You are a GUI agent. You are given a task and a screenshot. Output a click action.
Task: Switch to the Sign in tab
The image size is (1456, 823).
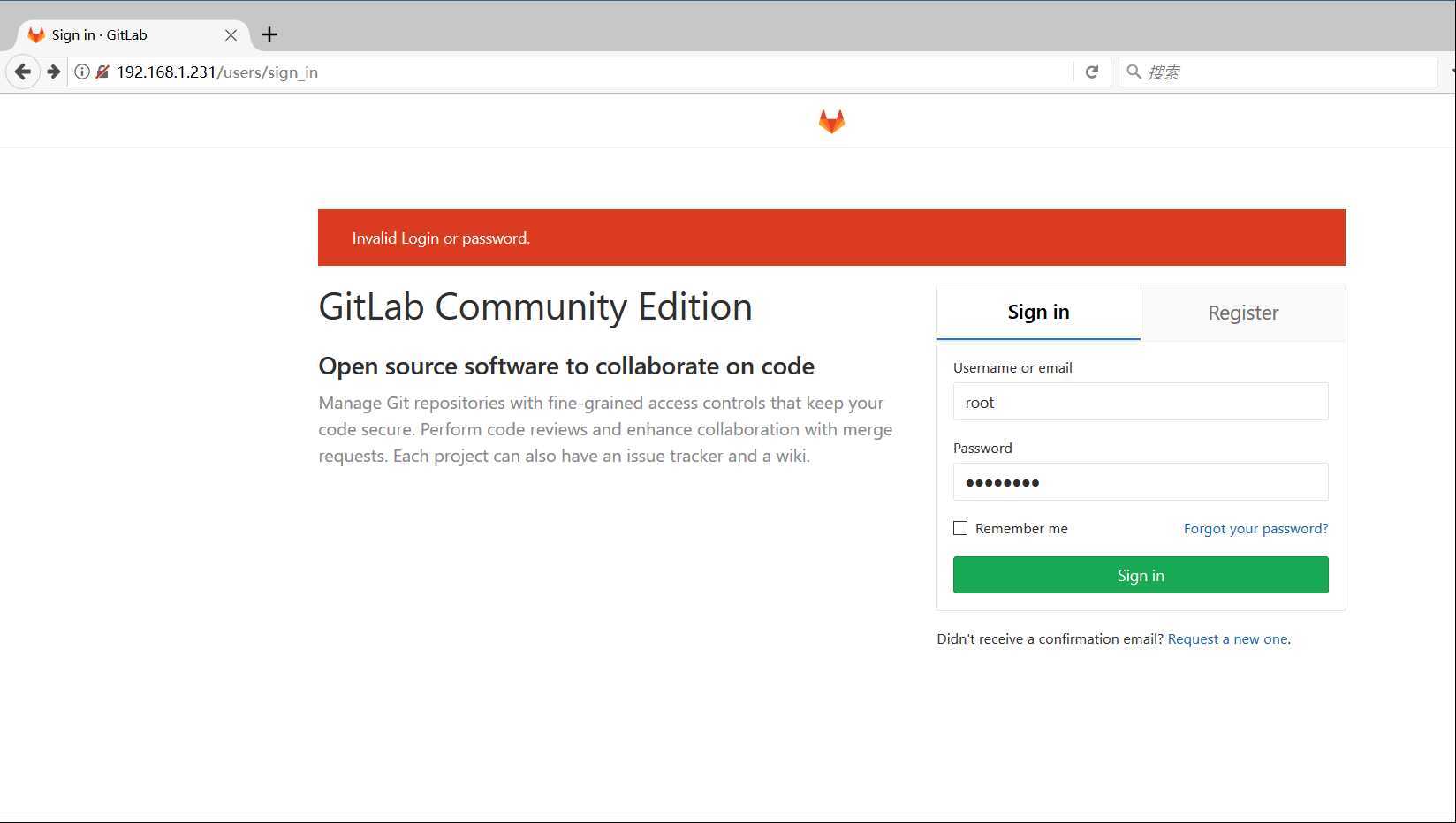click(1038, 312)
